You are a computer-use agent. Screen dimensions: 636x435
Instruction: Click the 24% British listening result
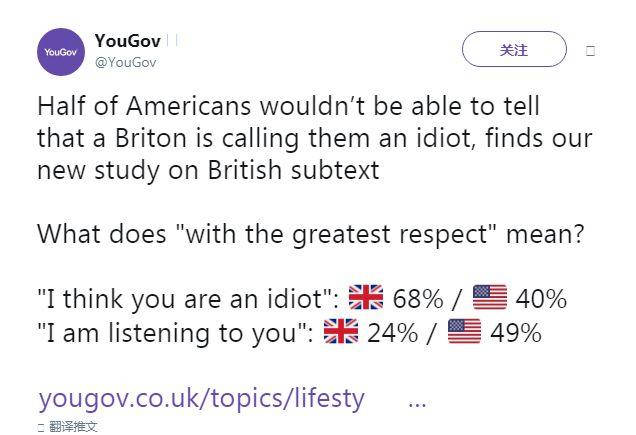coord(392,332)
